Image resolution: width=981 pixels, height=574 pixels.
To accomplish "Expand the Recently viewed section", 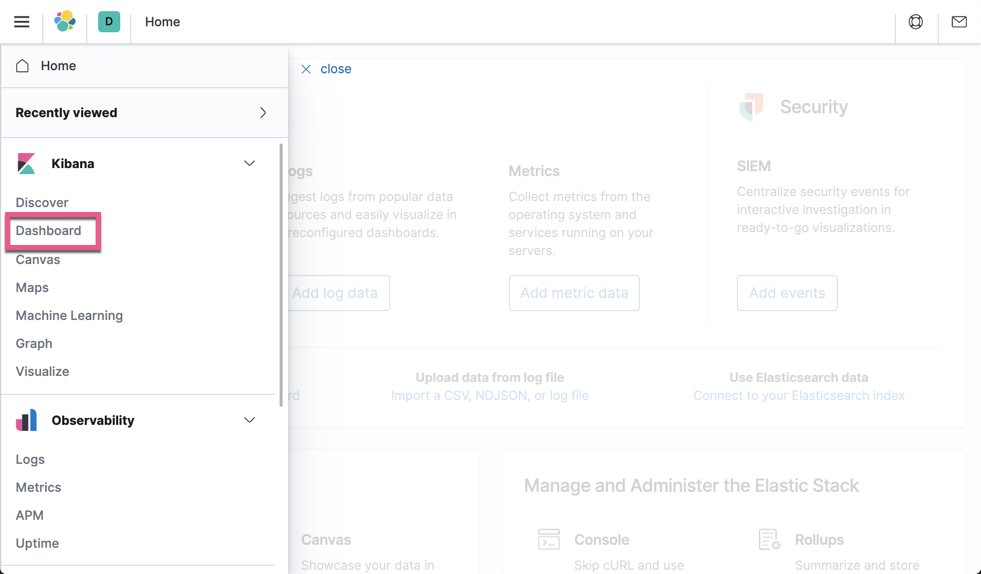I will (x=144, y=113).
